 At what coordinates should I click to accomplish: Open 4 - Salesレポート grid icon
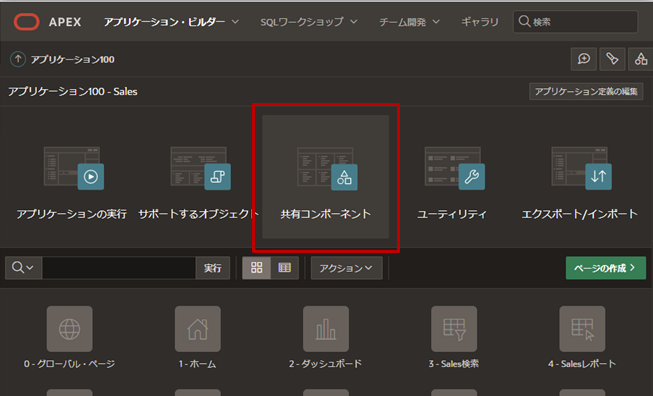pos(582,329)
